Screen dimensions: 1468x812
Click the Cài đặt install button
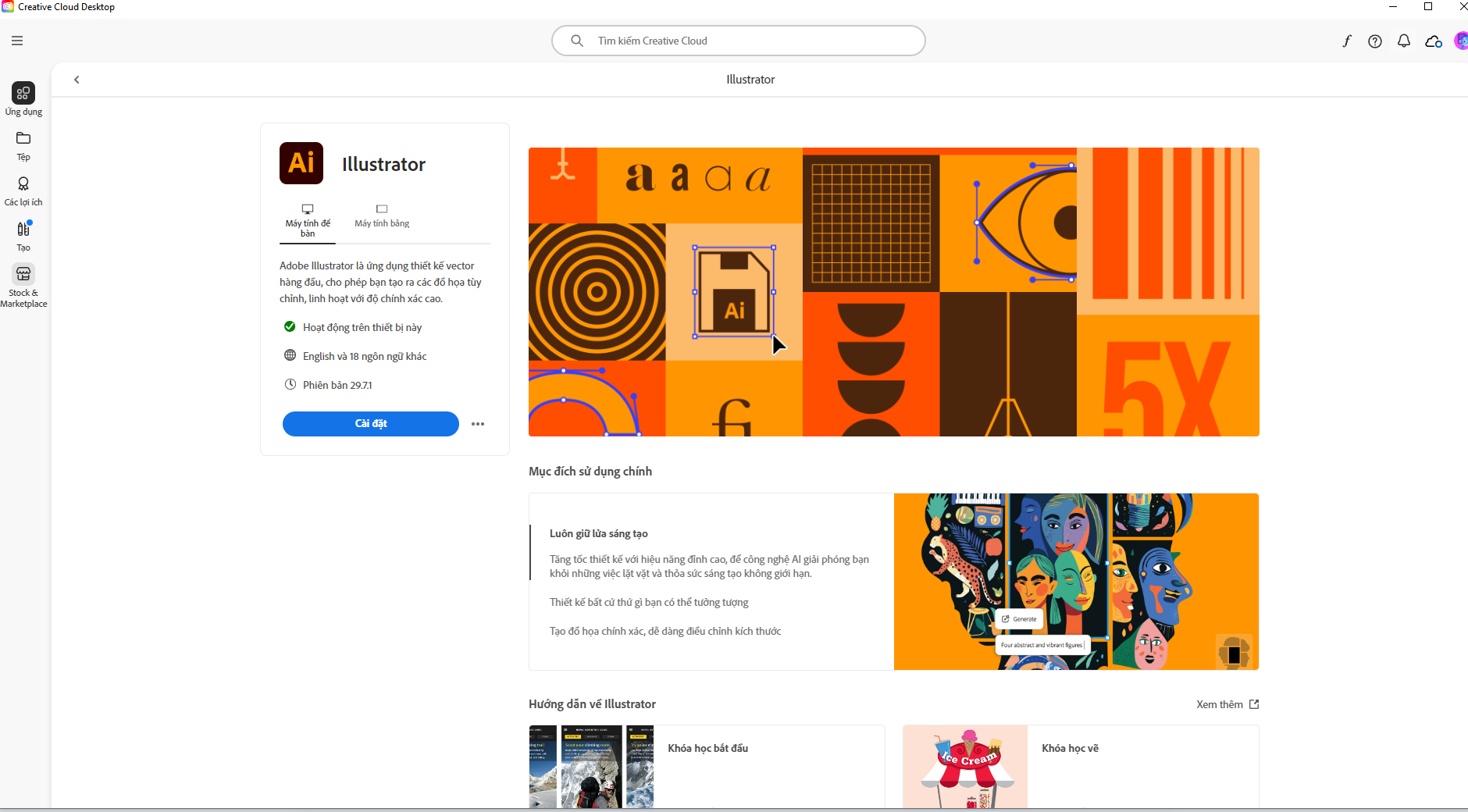[371, 424]
